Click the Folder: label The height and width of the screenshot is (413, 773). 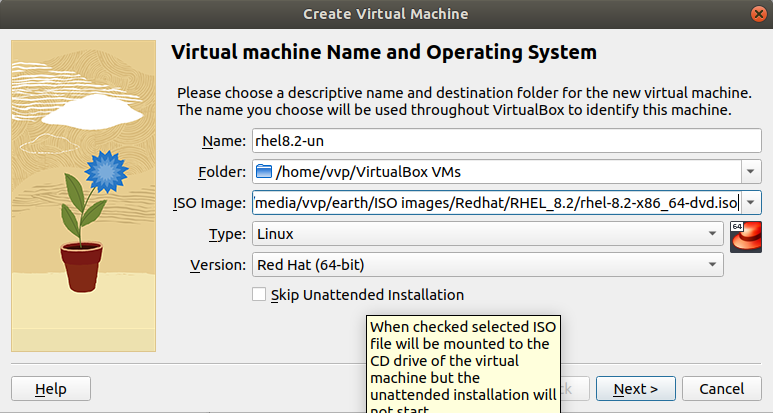tap(222, 172)
